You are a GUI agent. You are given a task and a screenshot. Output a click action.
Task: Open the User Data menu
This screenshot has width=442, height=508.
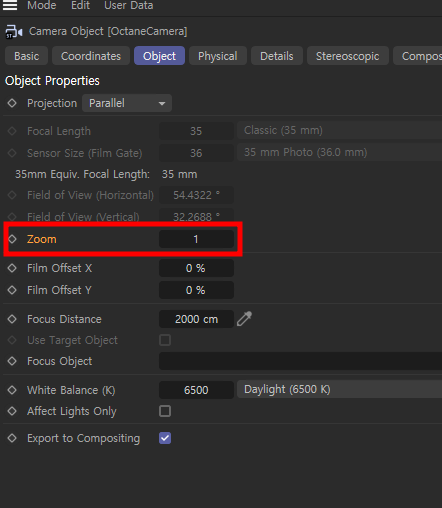[129, 6]
